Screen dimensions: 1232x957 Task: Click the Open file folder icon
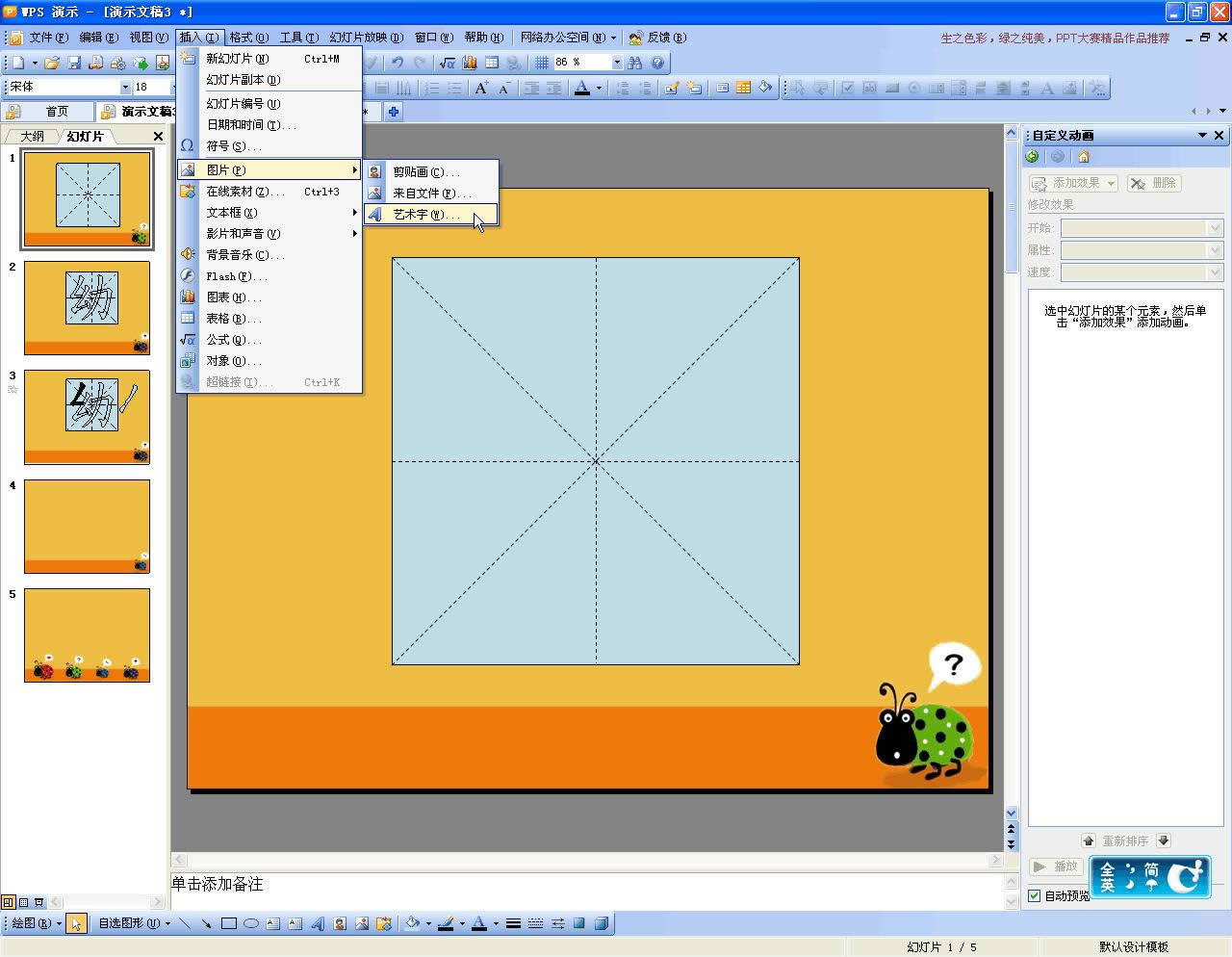(52, 63)
